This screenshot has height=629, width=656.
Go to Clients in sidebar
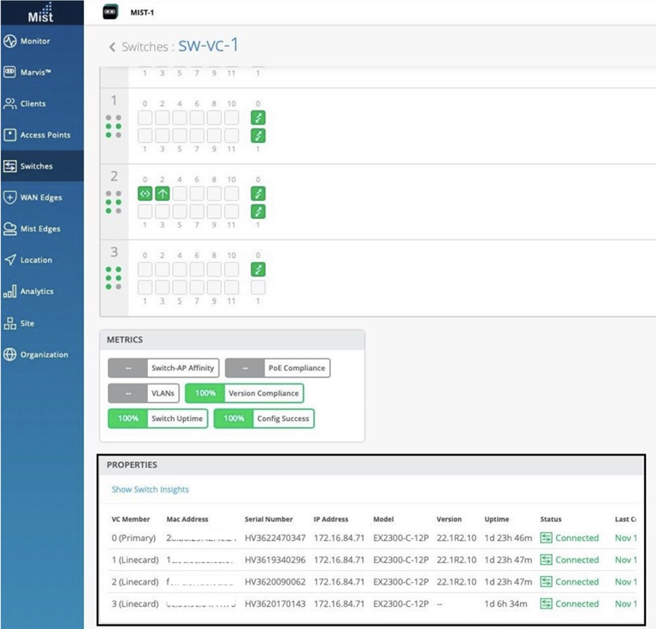pyautogui.click(x=42, y=103)
